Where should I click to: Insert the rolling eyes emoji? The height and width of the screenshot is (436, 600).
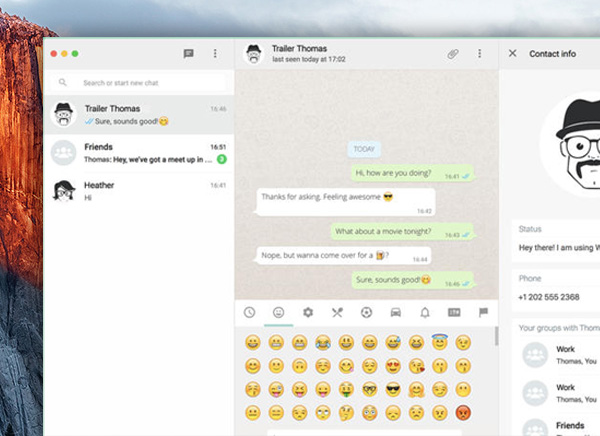pyautogui.click(x=323, y=413)
